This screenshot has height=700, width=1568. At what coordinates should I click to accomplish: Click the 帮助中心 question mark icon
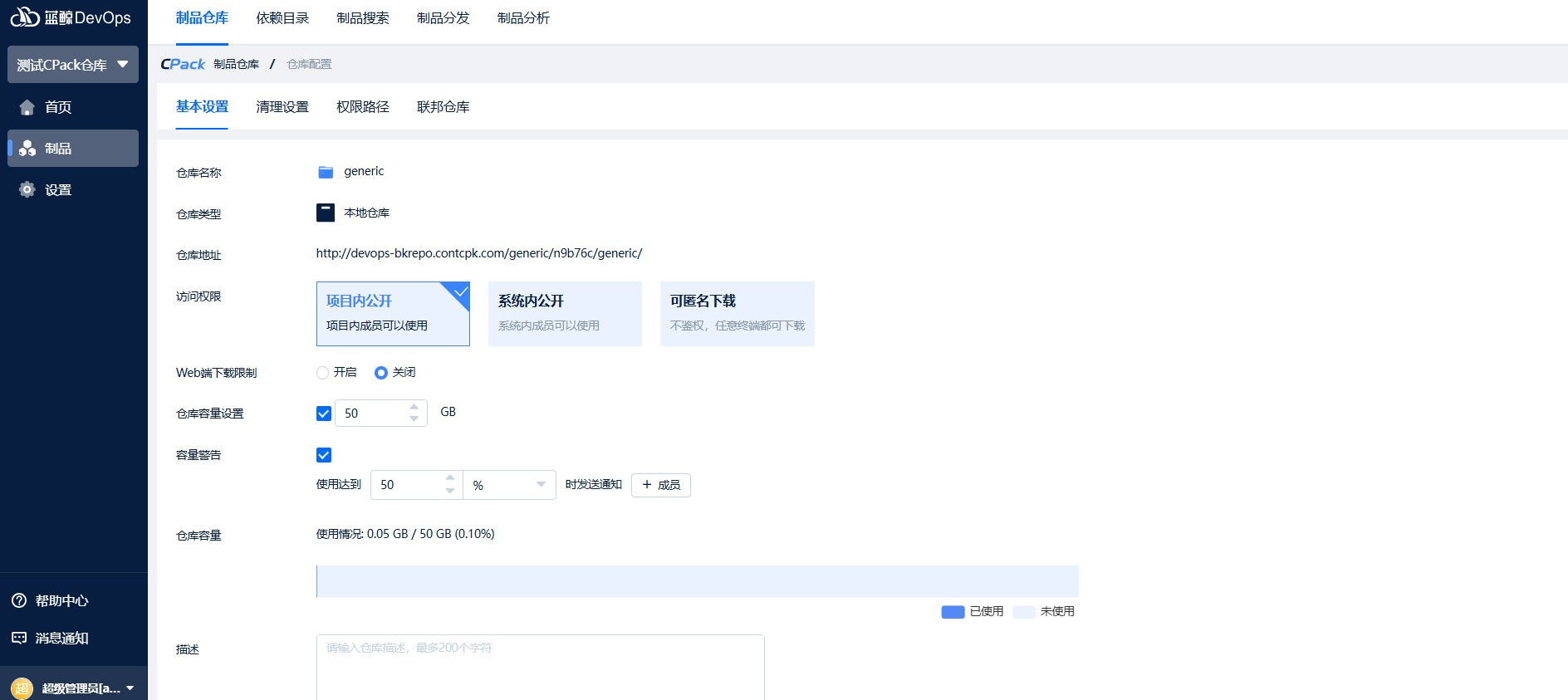(x=19, y=600)
